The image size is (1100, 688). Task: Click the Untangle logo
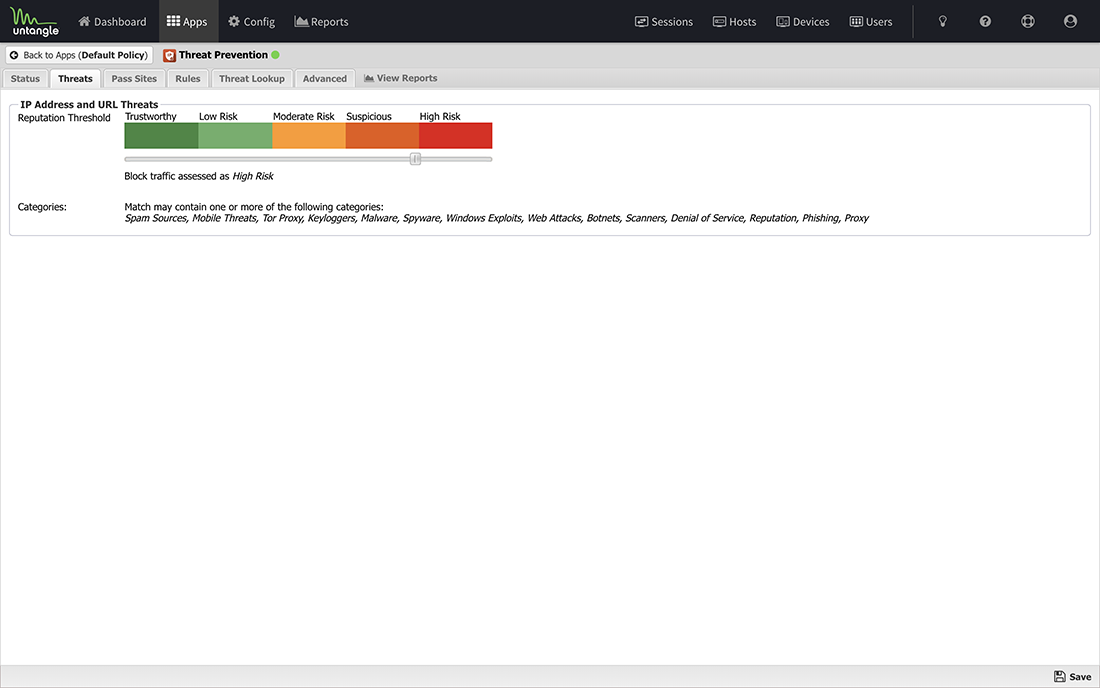(x=34, y=22)
